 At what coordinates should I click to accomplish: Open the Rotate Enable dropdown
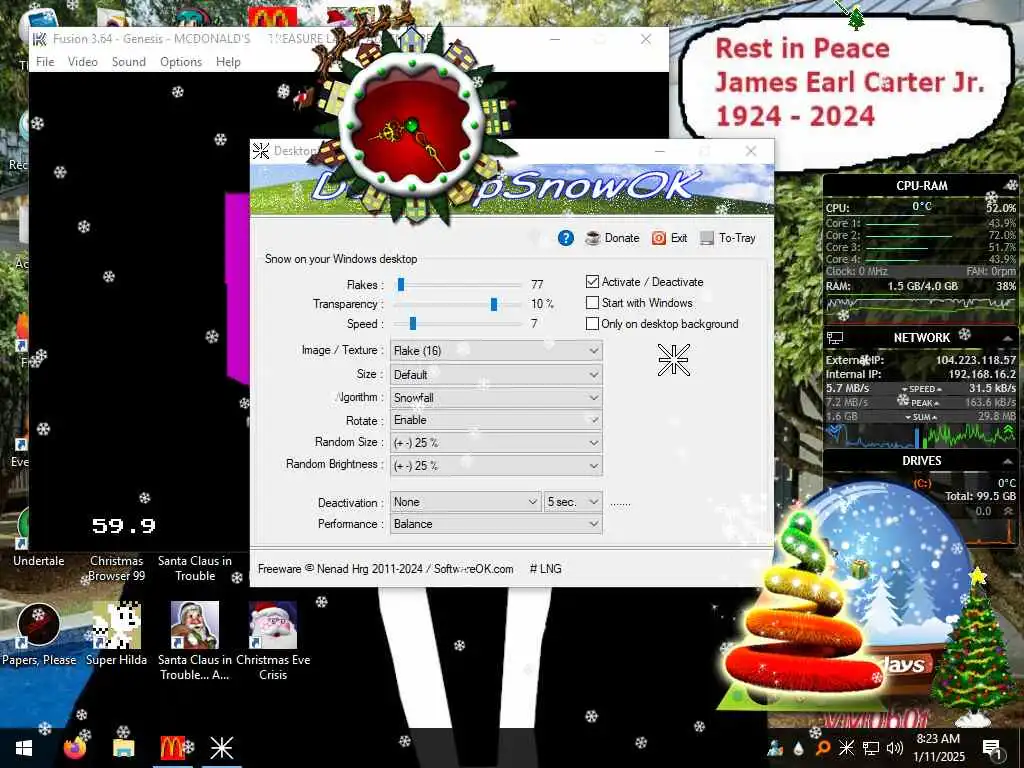click(496, 420)
